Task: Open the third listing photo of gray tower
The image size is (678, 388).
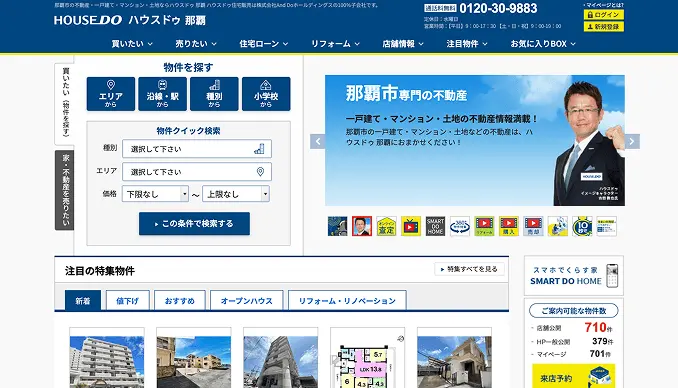Action: 281,362
